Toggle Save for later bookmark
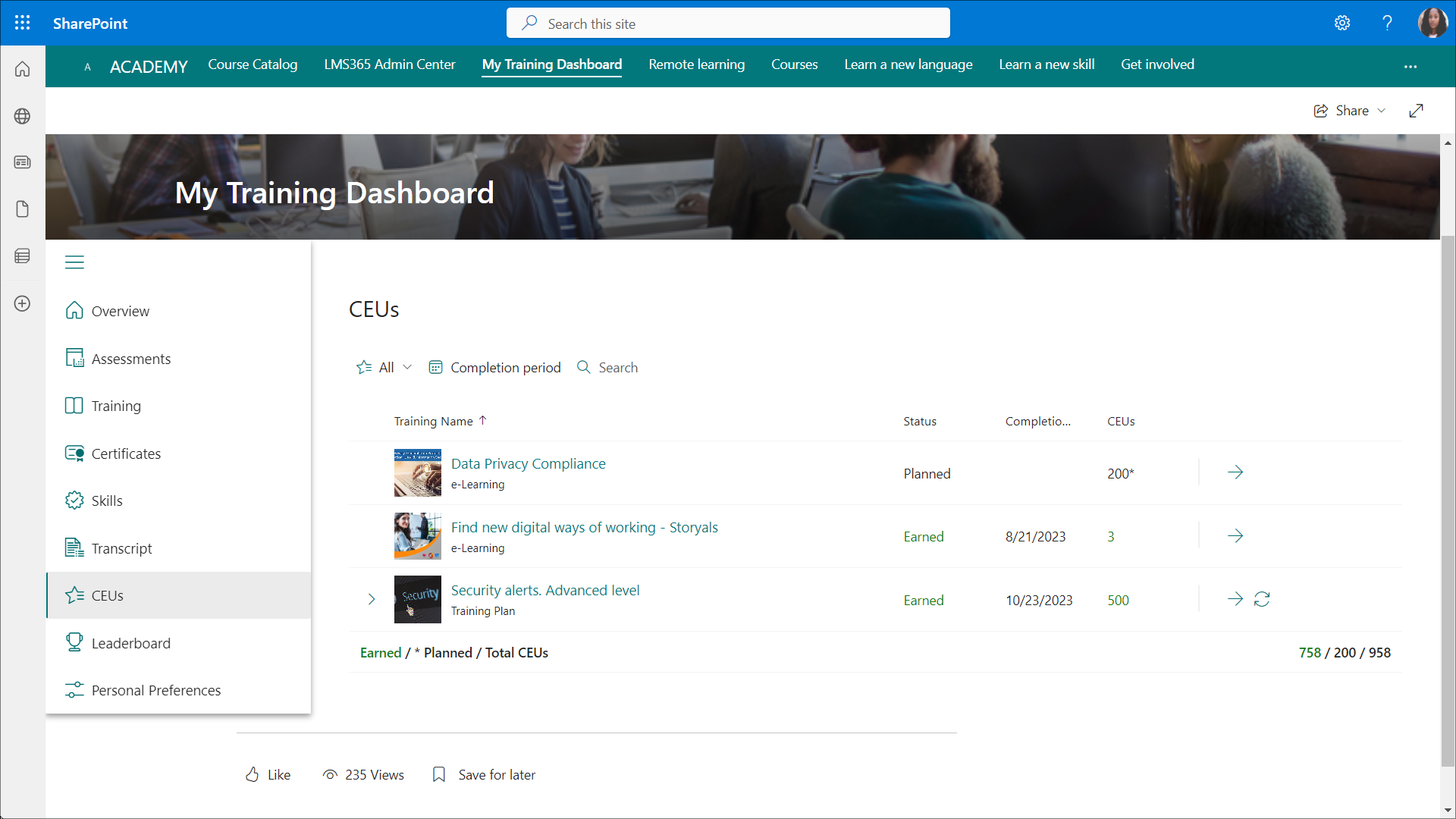The width and height of the screenshot is (1456, 819). point(484,774)
